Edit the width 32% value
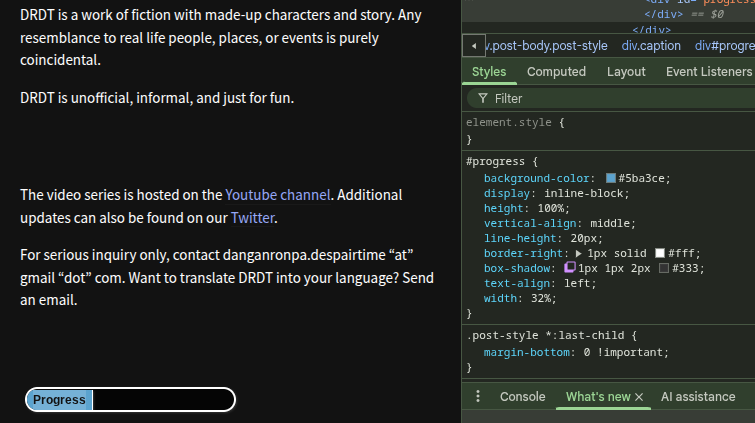The height and width of the screenshot is (423, 755). tap(540, 299)
